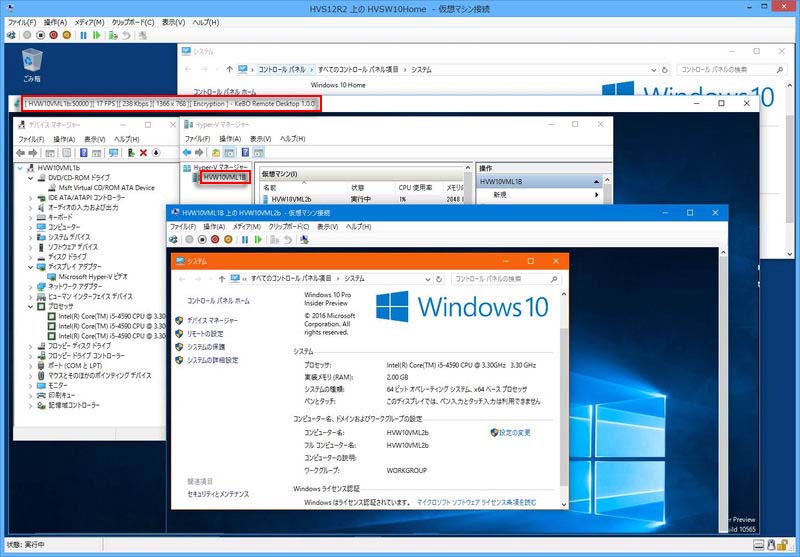Open address dropdown in orange システム window
Viewport: 800px width, 557px height.
428,279
